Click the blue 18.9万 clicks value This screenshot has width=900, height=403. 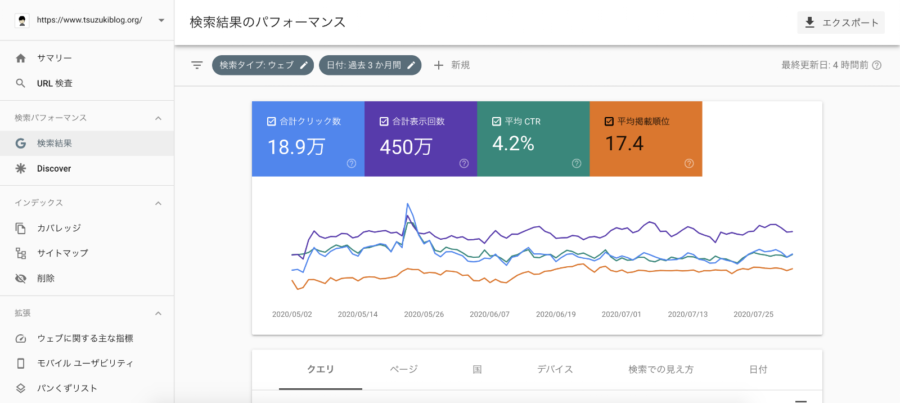[296, 147]
